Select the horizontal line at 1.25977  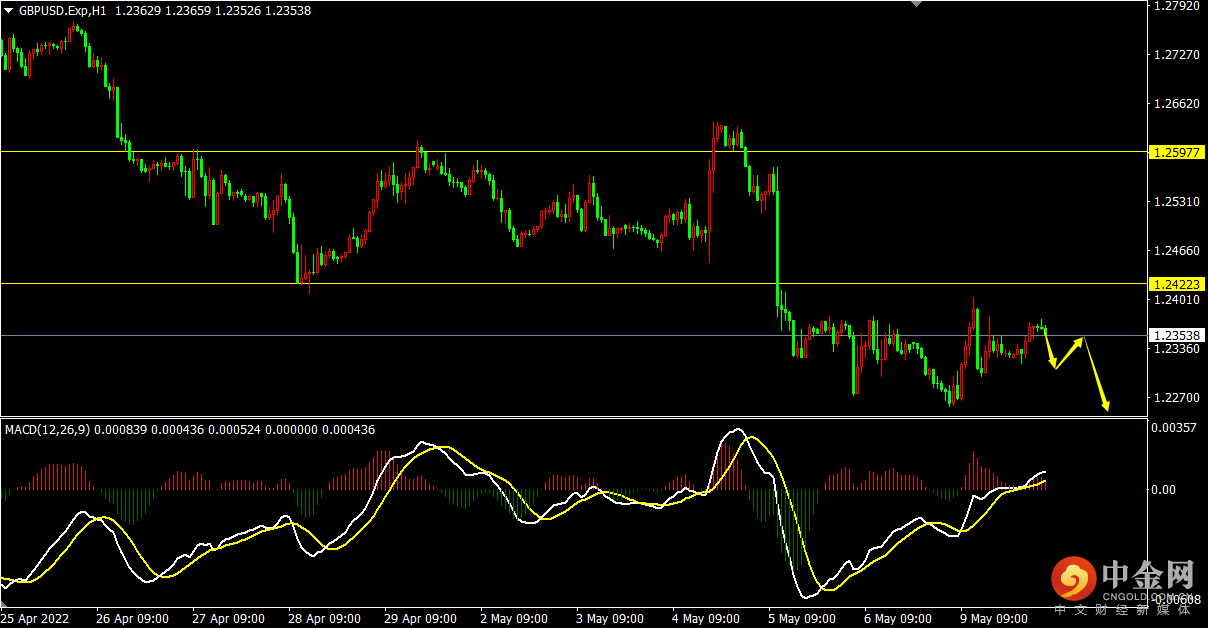point(572,152)
